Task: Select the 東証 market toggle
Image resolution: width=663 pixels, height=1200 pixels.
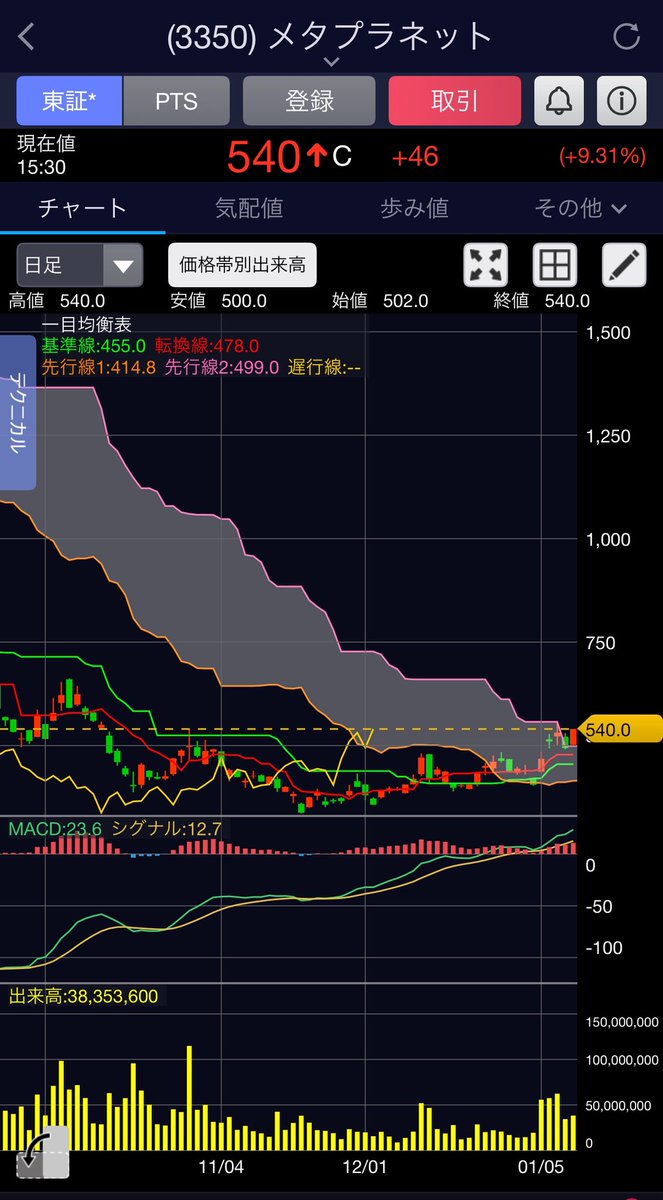Action: click(x=69, y=101)
